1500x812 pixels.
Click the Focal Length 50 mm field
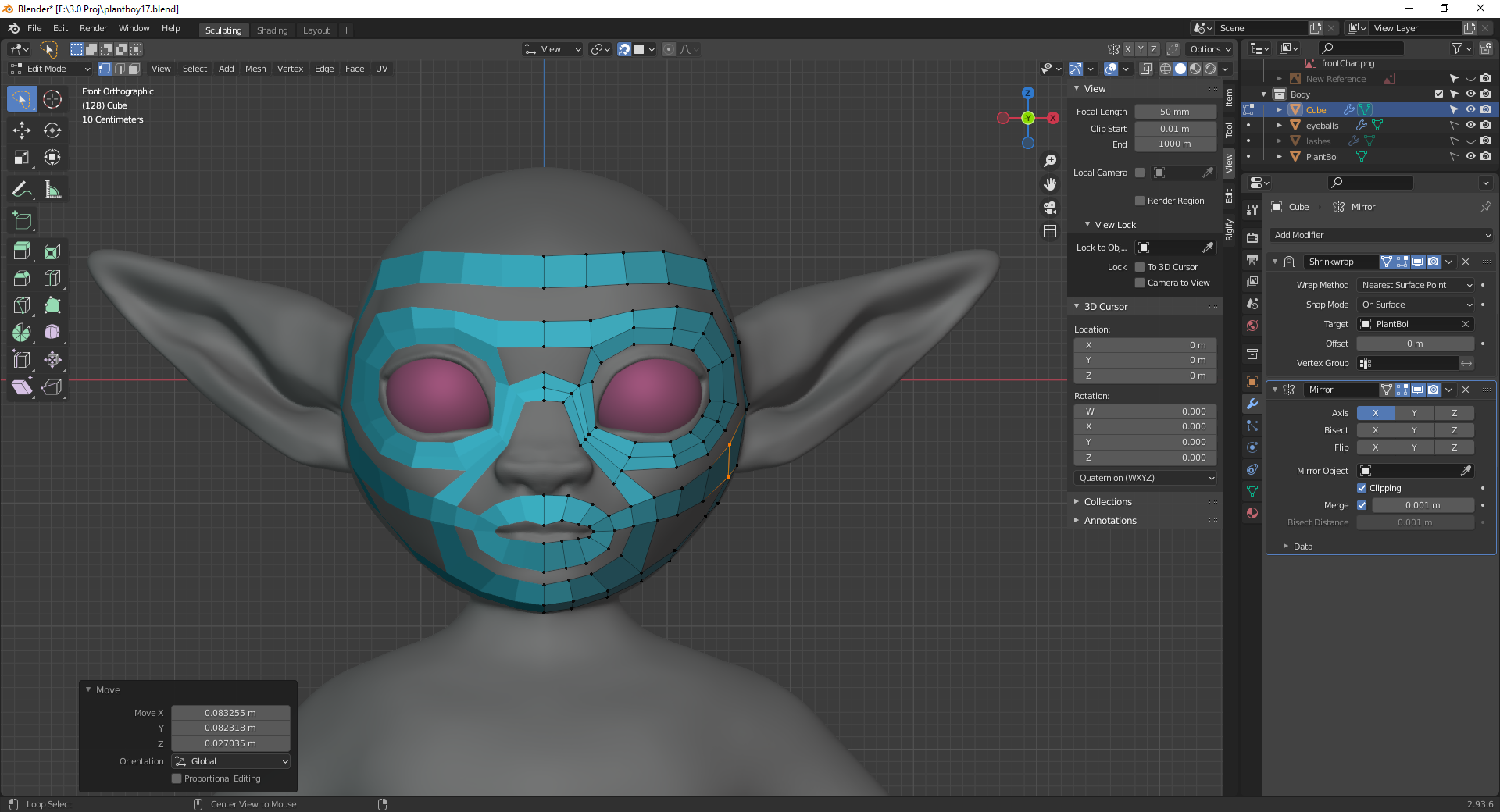[1175, 112]
